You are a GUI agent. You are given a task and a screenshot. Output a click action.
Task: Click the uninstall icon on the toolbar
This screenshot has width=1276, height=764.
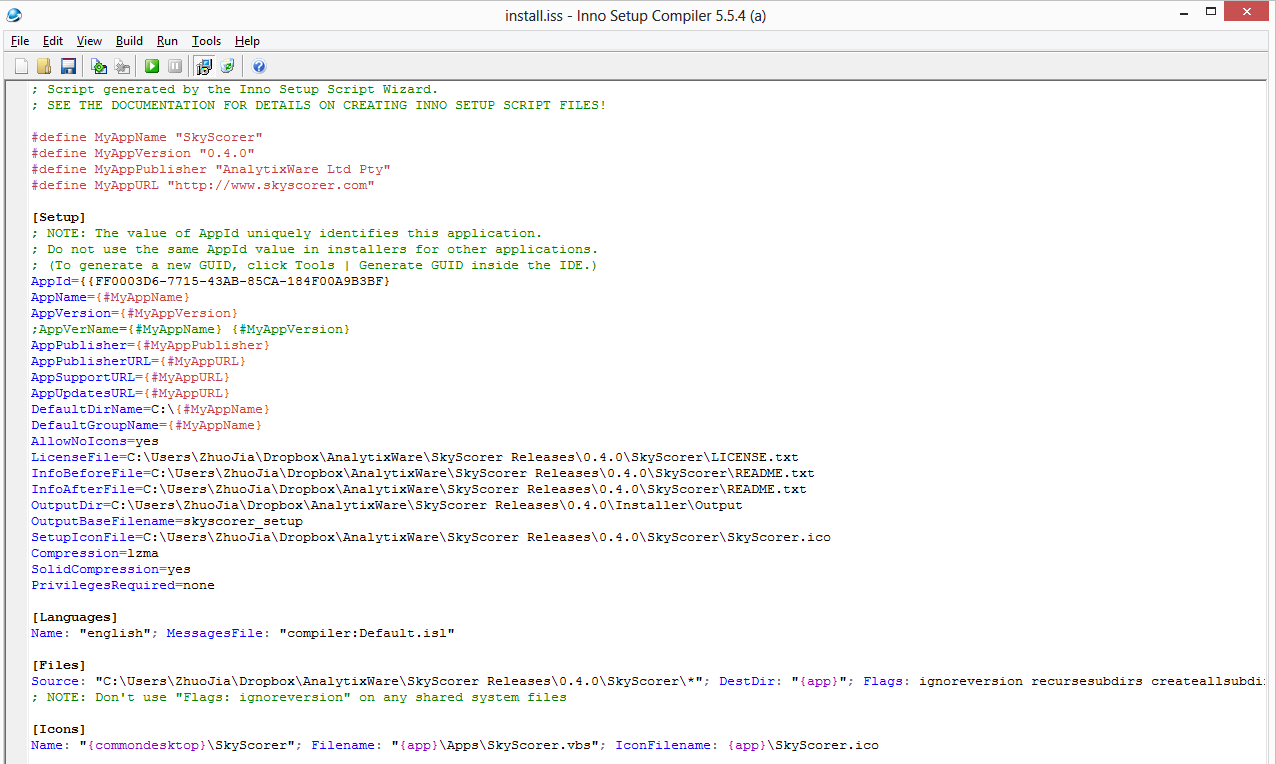coord(229,66)
